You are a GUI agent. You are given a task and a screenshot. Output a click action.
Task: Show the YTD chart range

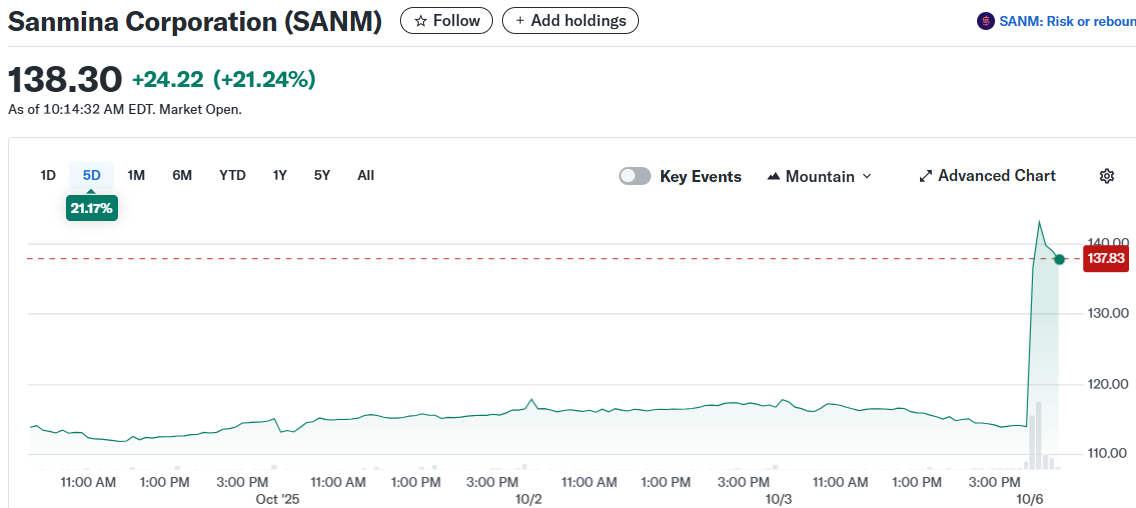pyautogui.click(x=232, y=175)
